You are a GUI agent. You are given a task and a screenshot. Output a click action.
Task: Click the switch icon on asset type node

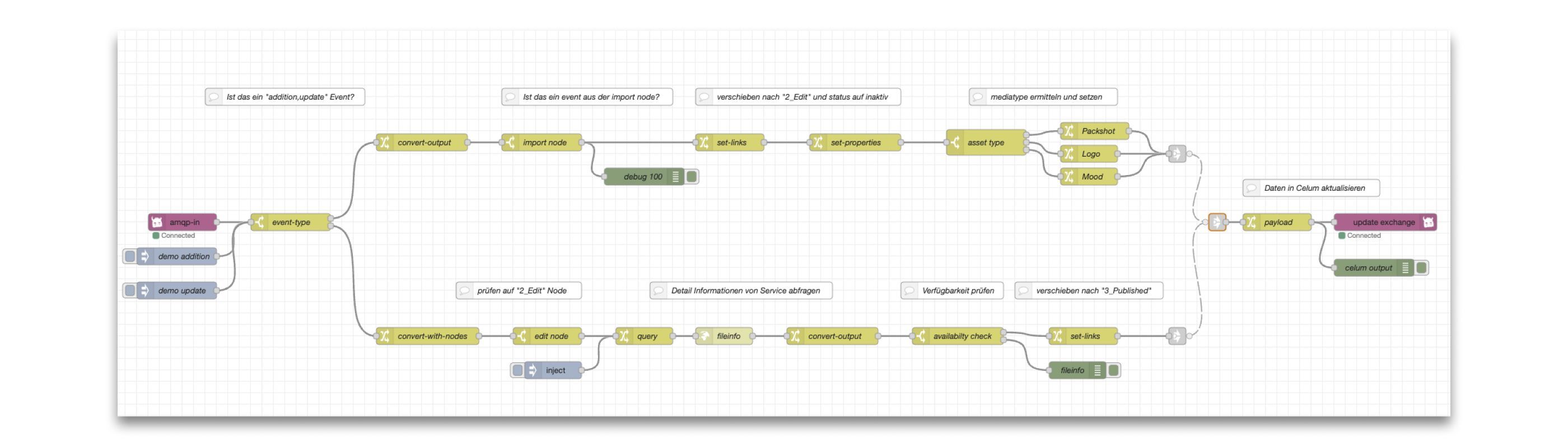click(956, 142)
